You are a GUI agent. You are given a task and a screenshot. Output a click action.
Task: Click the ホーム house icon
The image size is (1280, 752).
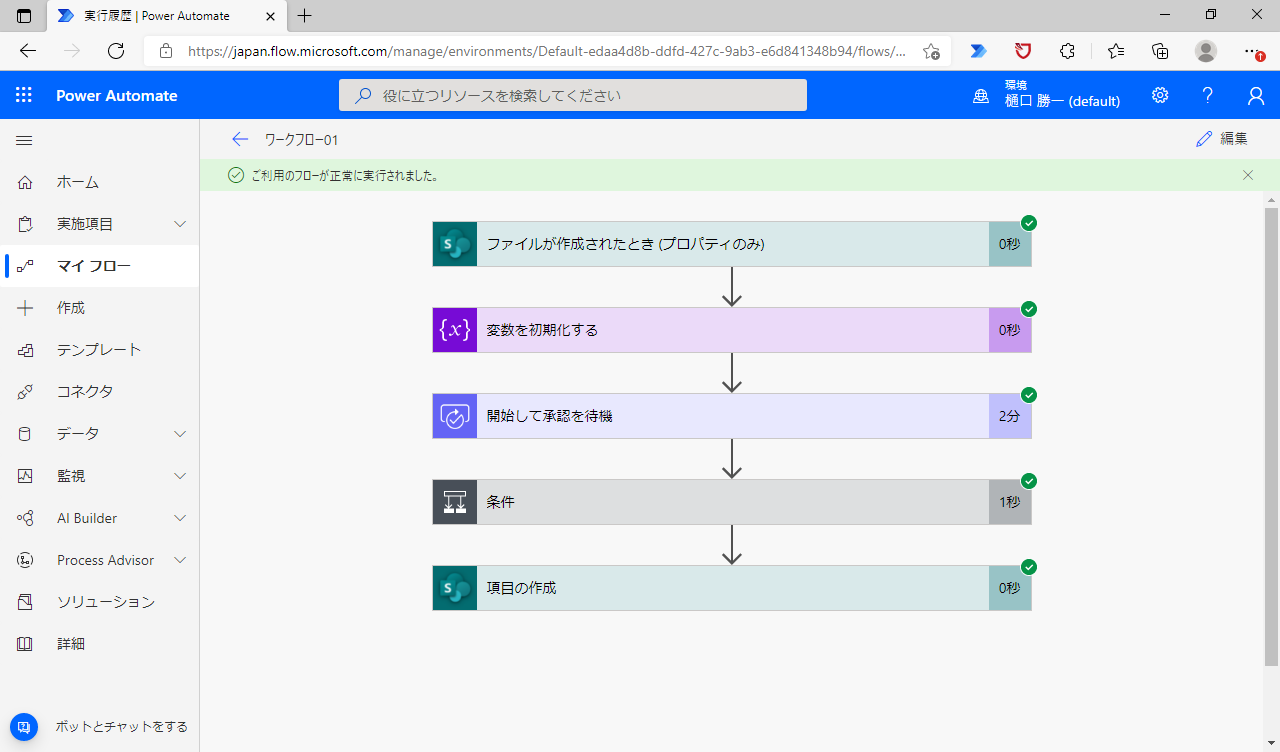[25, 182]
